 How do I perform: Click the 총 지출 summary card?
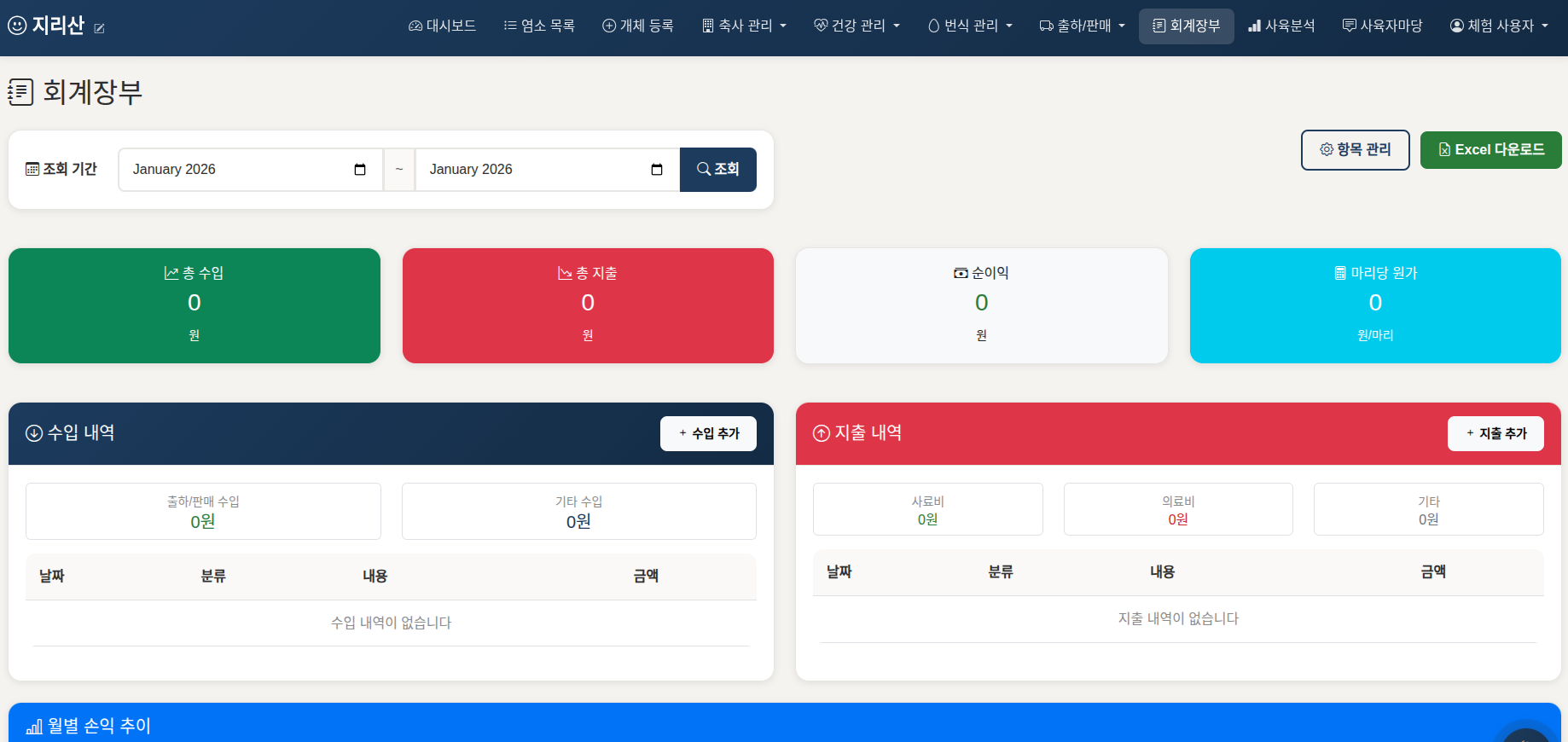click(x=588, y=305)
